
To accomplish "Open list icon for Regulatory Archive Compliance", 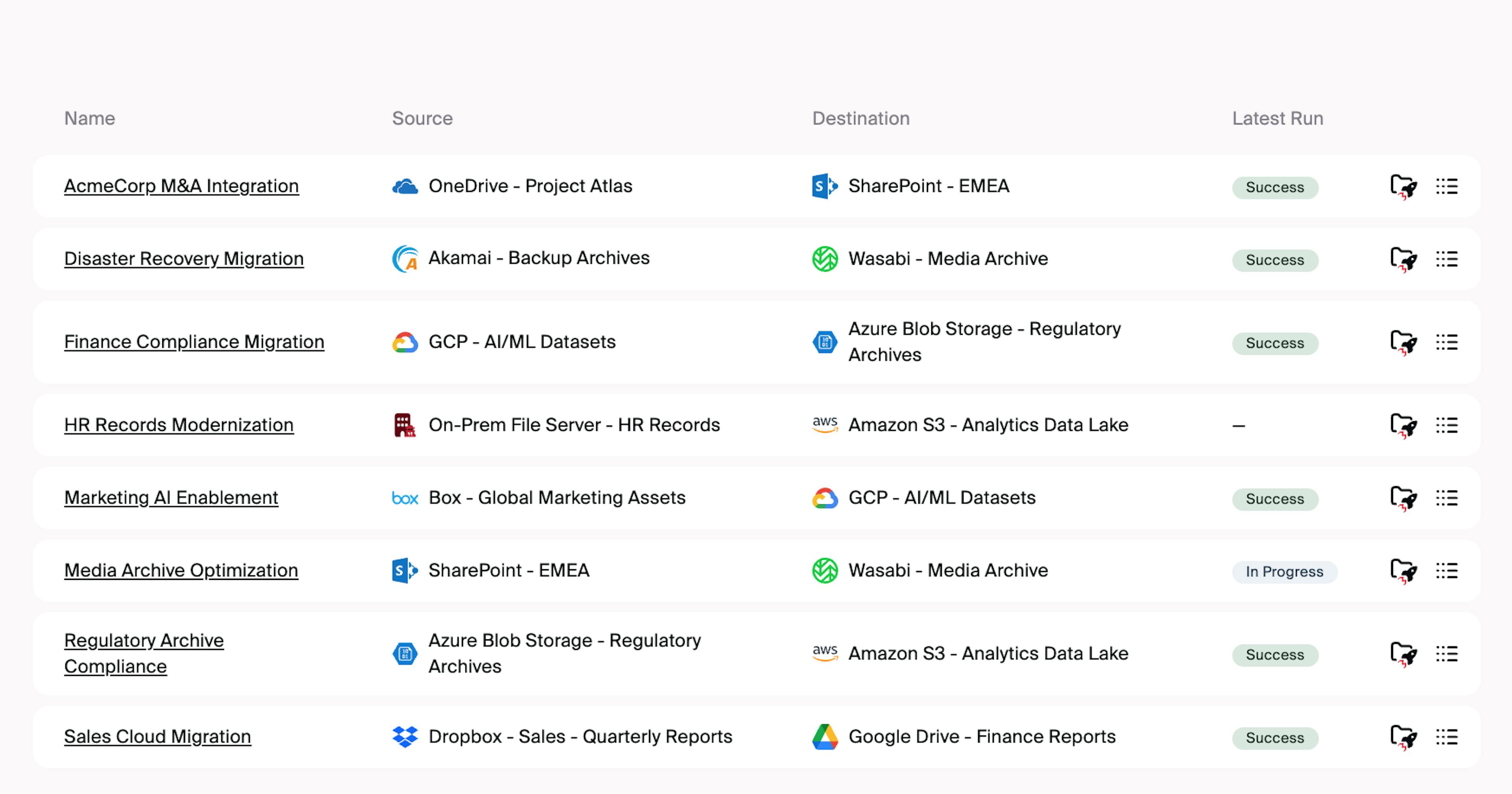I will coord(1446,654).
